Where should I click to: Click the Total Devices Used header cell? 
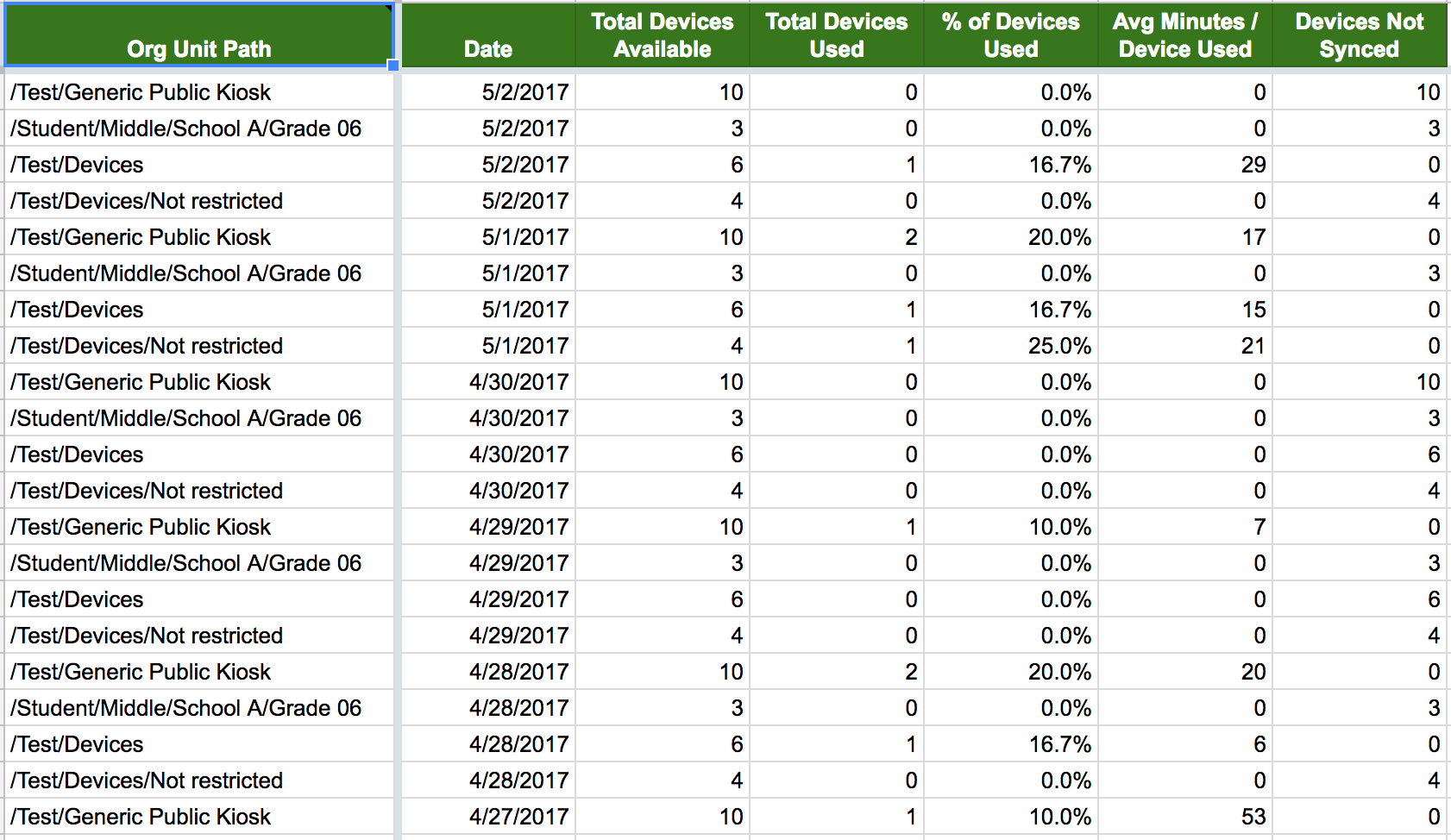tap(836, 36)
